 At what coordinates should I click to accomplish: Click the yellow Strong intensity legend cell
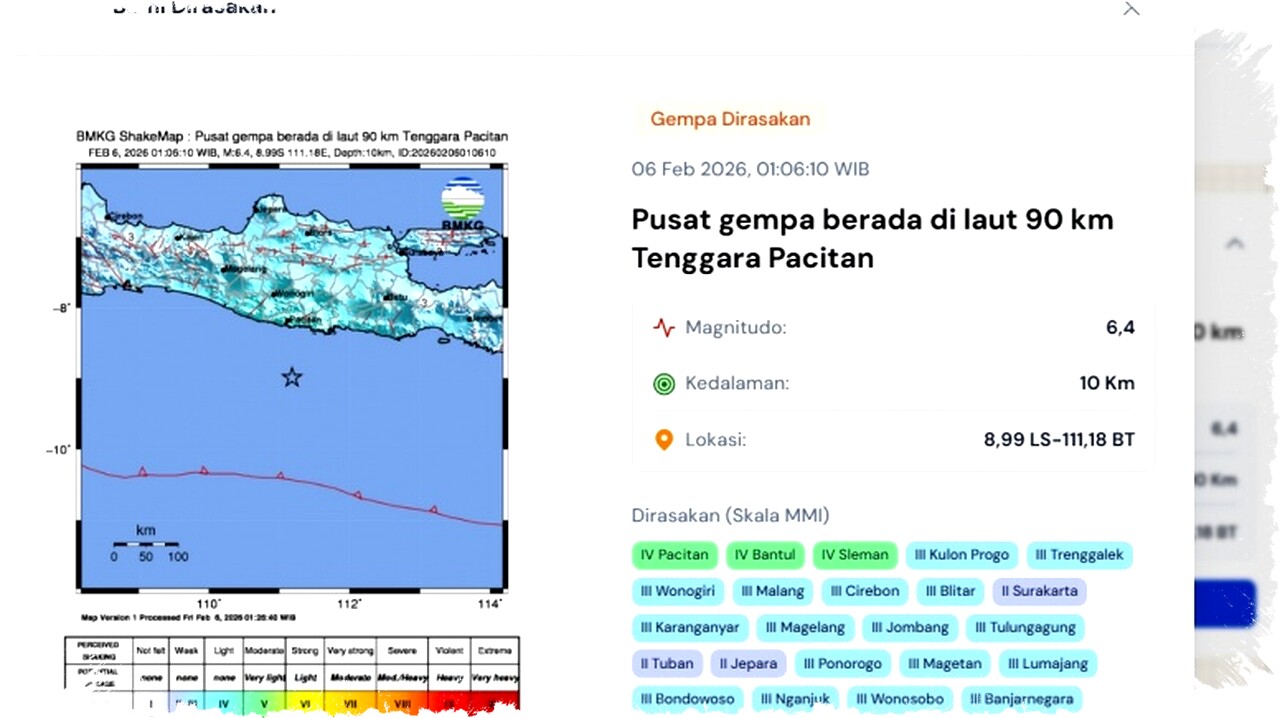click(x=304, y=704)
